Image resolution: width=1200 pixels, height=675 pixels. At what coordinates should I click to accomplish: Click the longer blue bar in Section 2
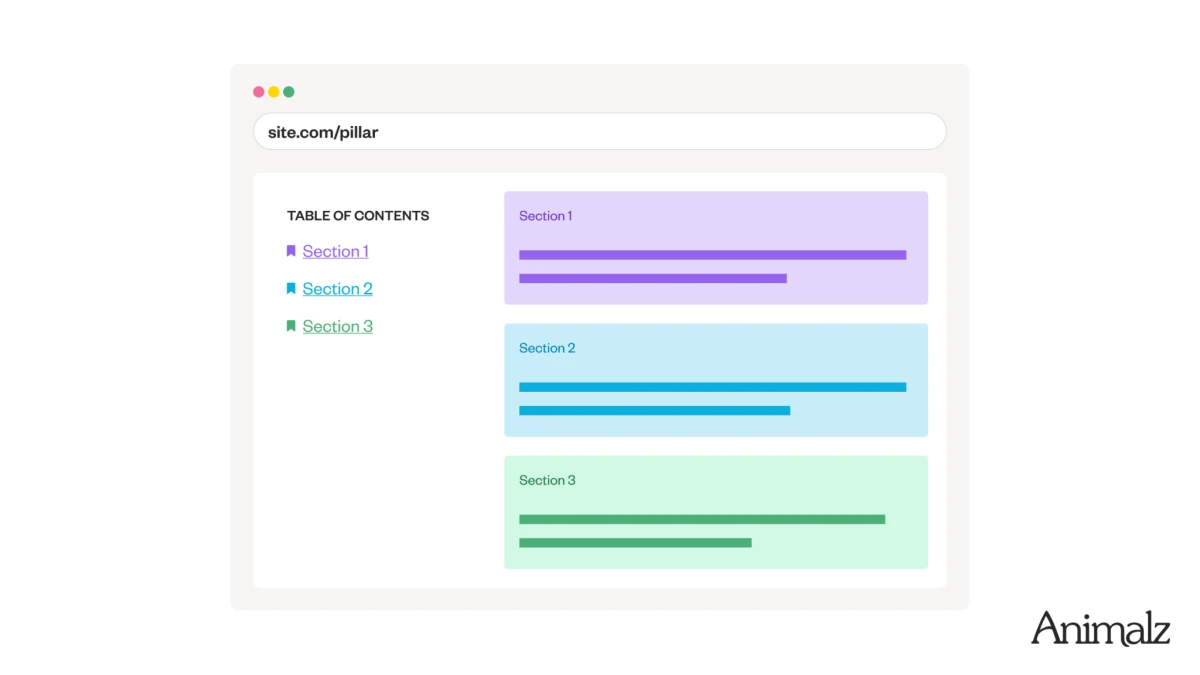coord(712,387)
